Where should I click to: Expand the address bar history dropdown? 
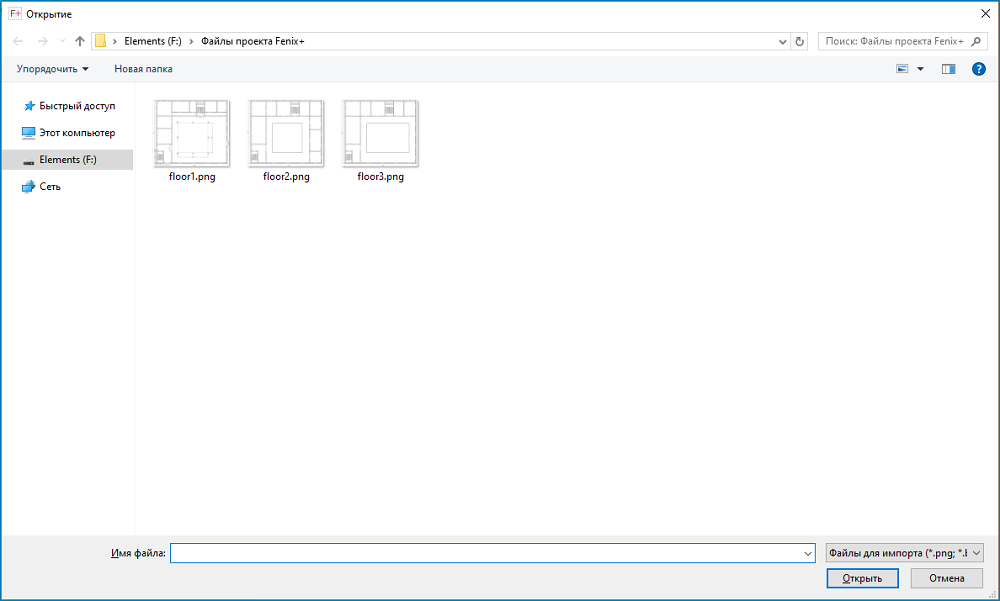pyautogui.click(x=783, y=41)
